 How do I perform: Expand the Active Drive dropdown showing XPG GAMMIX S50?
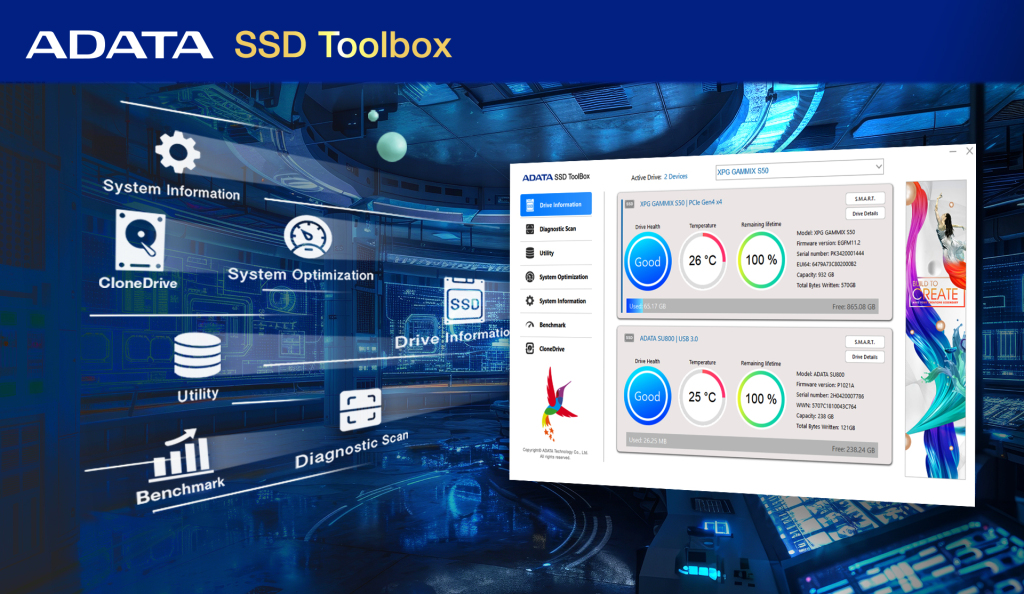pyautogui.click(x=799, y=170)
